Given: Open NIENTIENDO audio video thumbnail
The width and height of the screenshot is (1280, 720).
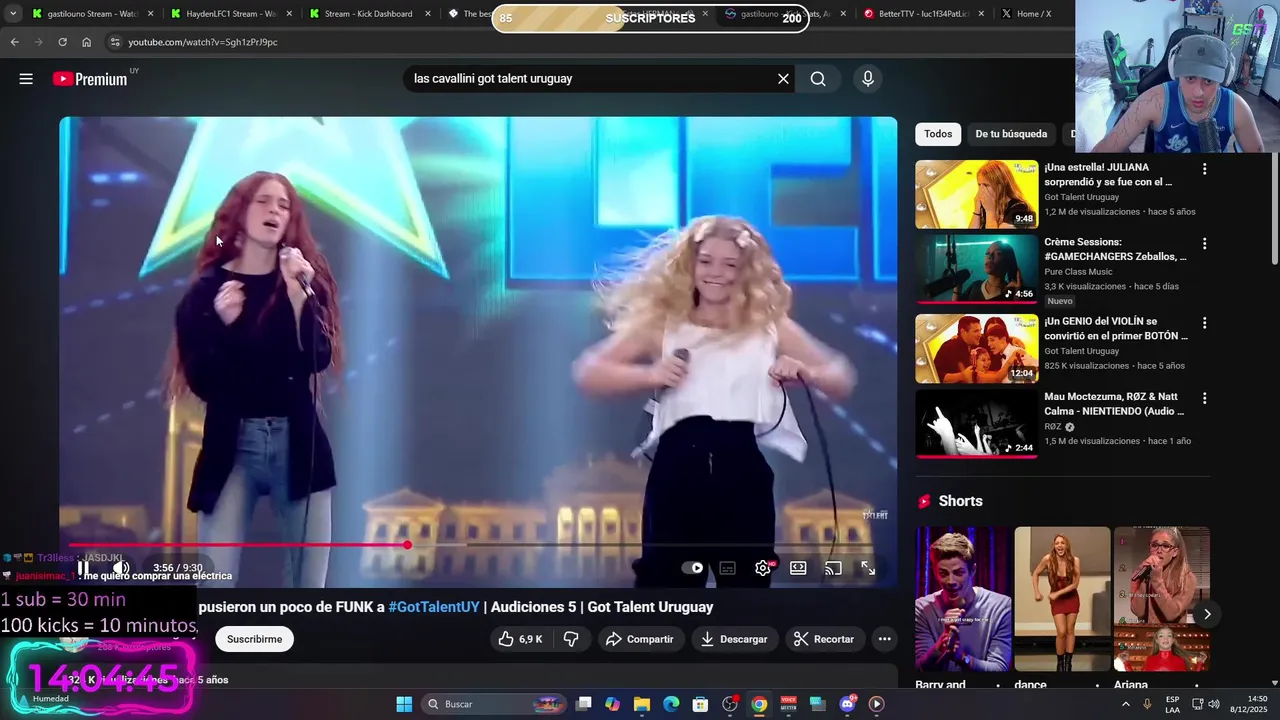Looking at the screenshot, I should click(x=977, y=424).
